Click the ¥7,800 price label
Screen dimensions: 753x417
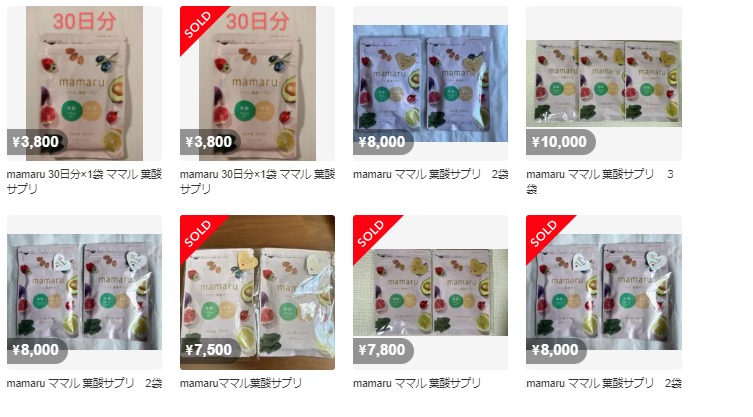[383, 350]
